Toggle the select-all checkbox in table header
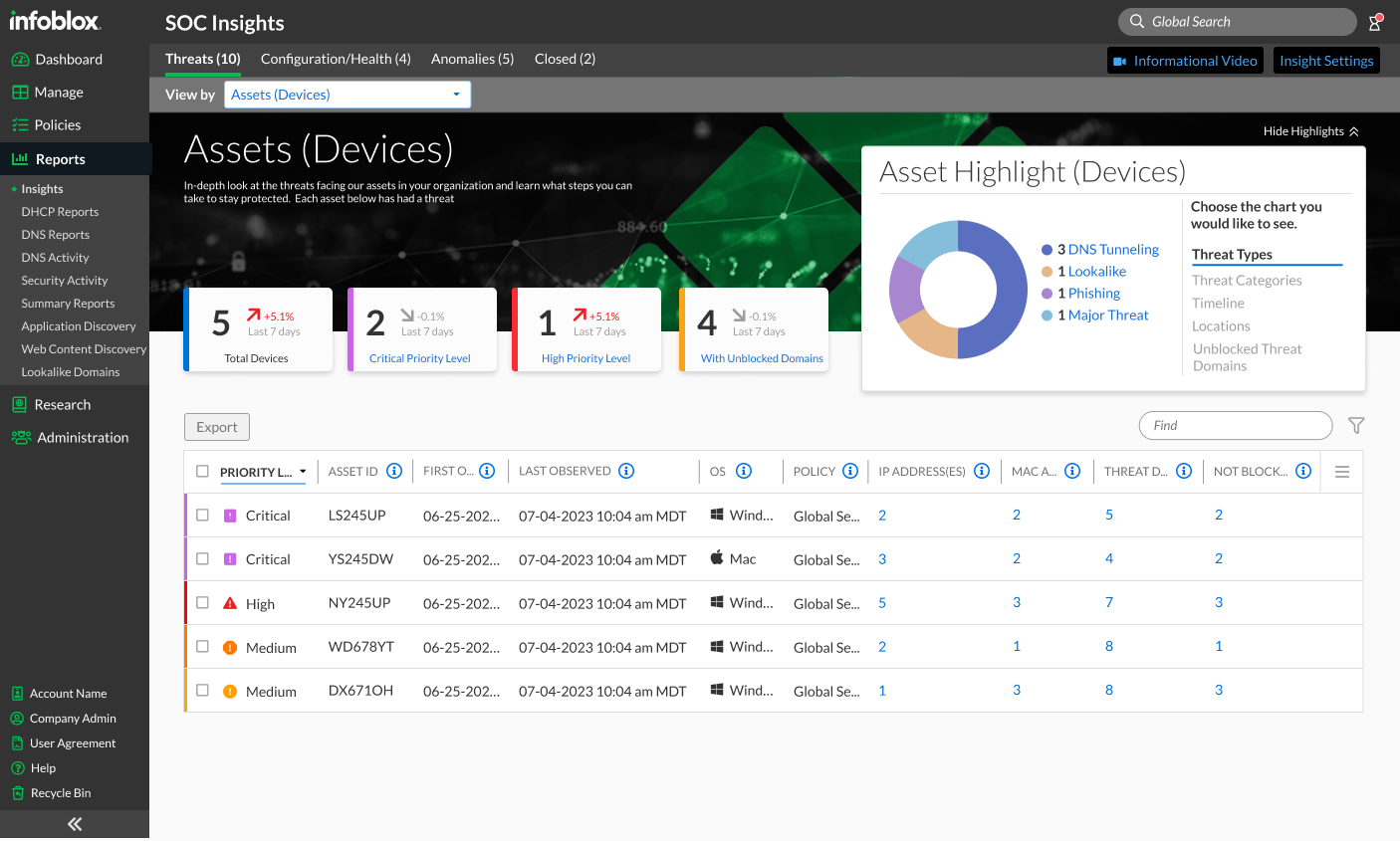This screenshot has height=841, width=1400. coord(202,472)
